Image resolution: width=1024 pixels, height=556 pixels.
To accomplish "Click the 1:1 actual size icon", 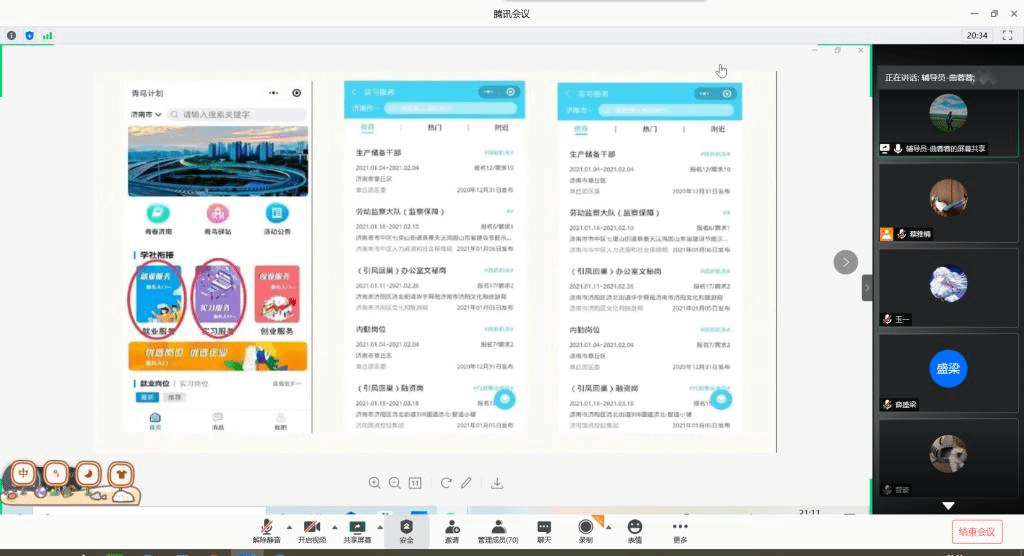I will click(x=415, y=483).
